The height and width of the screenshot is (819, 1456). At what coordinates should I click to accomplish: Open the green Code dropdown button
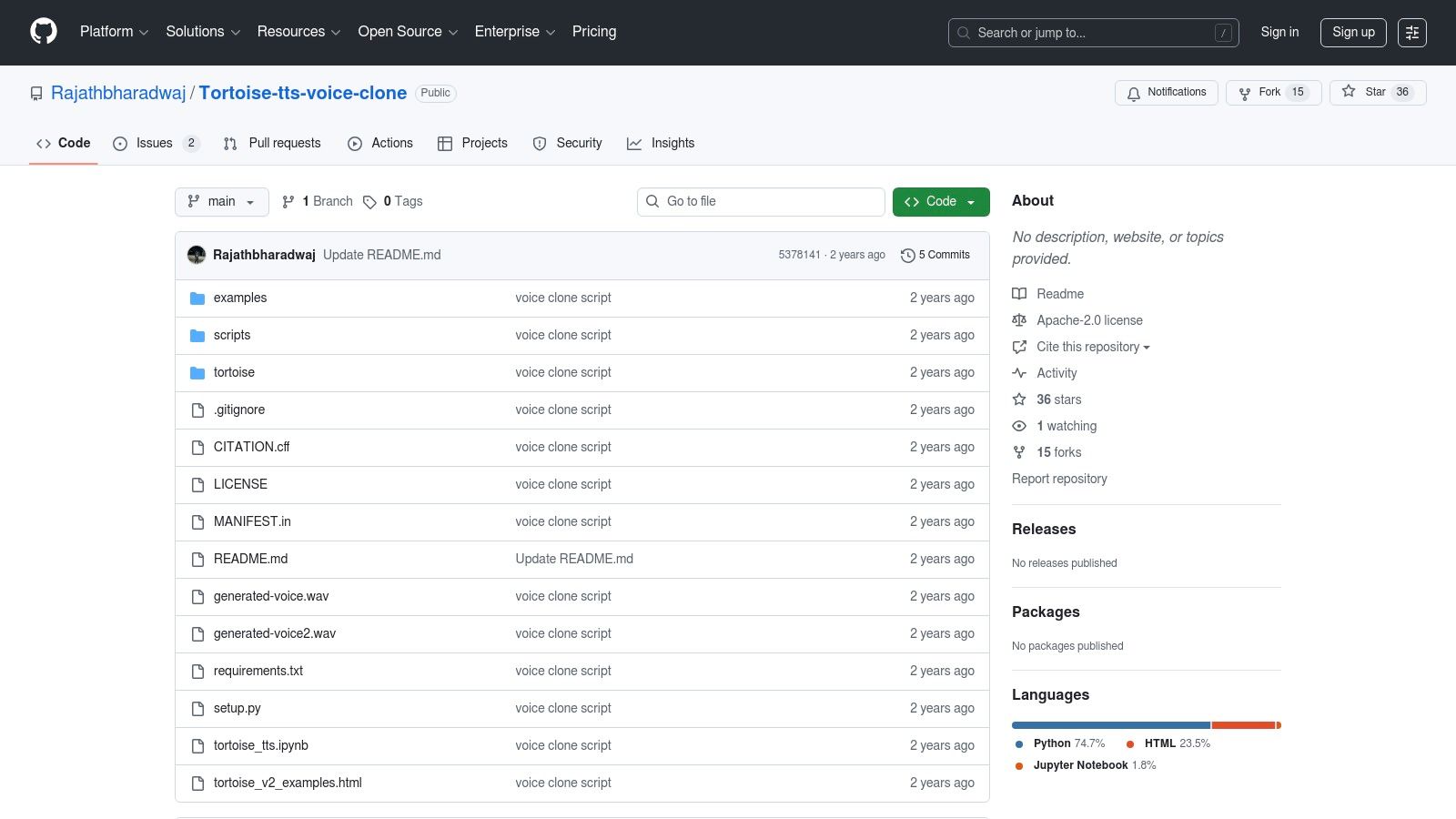tap(940, 202)
